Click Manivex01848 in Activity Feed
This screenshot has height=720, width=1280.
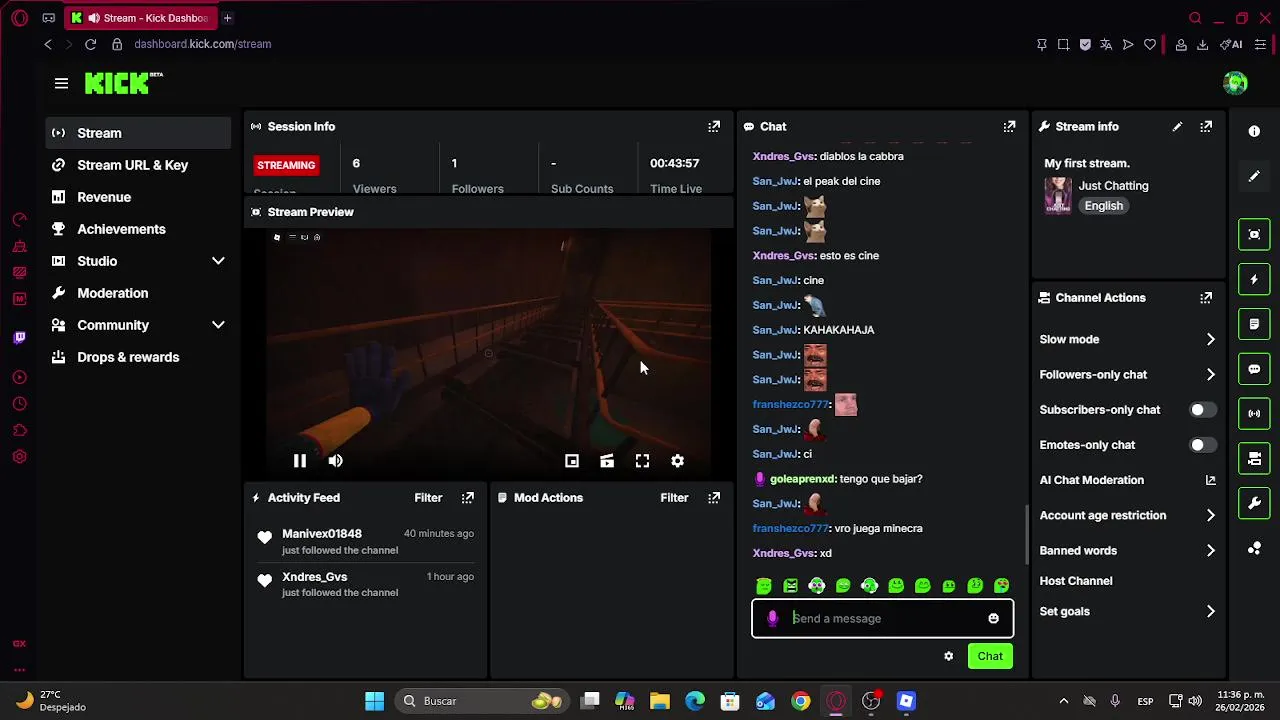[322, 534]
